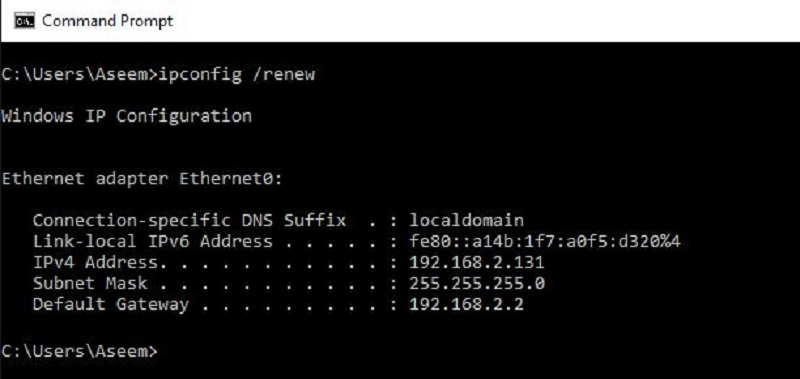Click the first C:\Users\Aseem> prompt path
The width and height of the screenshot is (800, 379).
click(x=80, y=75)
